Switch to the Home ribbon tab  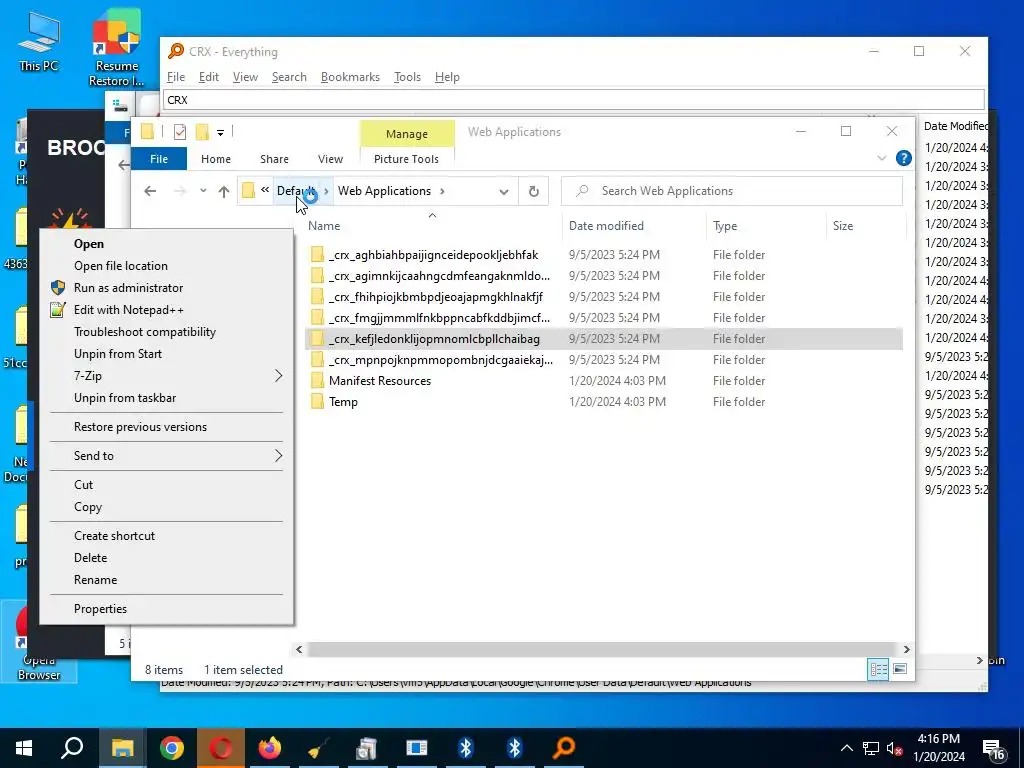click(x=216, y=159)
